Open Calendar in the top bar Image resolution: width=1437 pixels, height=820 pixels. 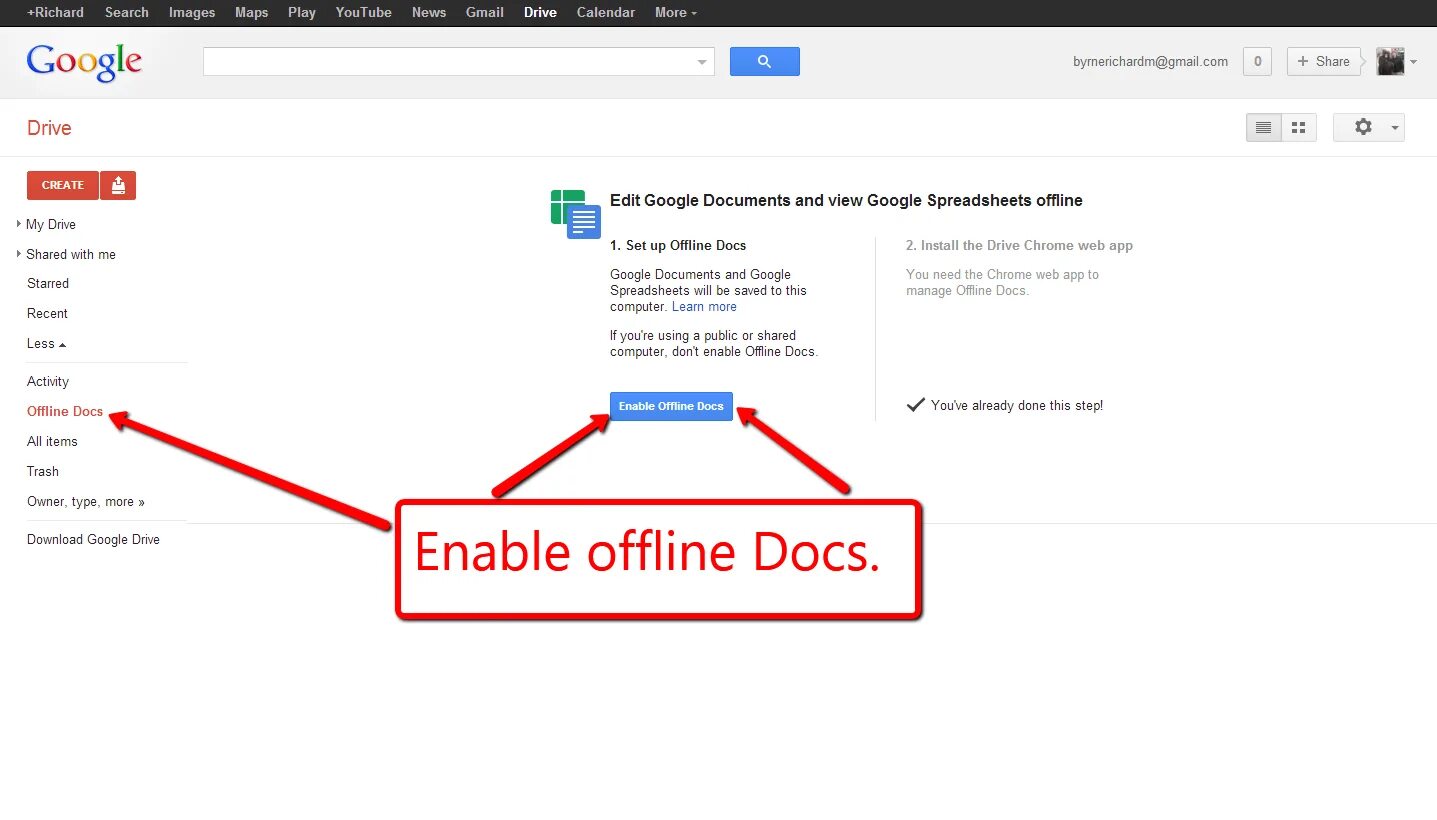606,12
